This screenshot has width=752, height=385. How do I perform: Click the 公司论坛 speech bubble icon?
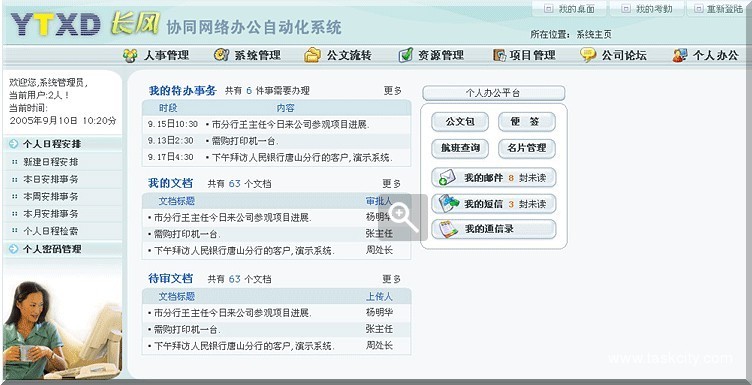pyautogui.click(x=588, y=55)
